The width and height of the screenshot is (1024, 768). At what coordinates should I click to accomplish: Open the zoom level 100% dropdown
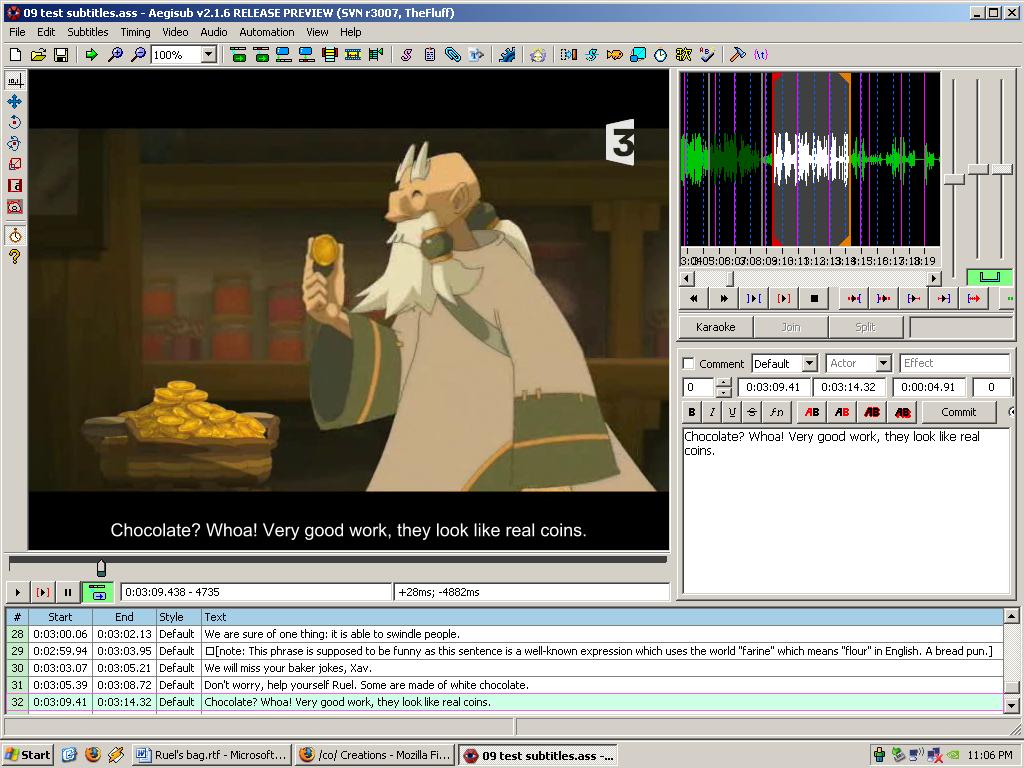tap(208, 55)
